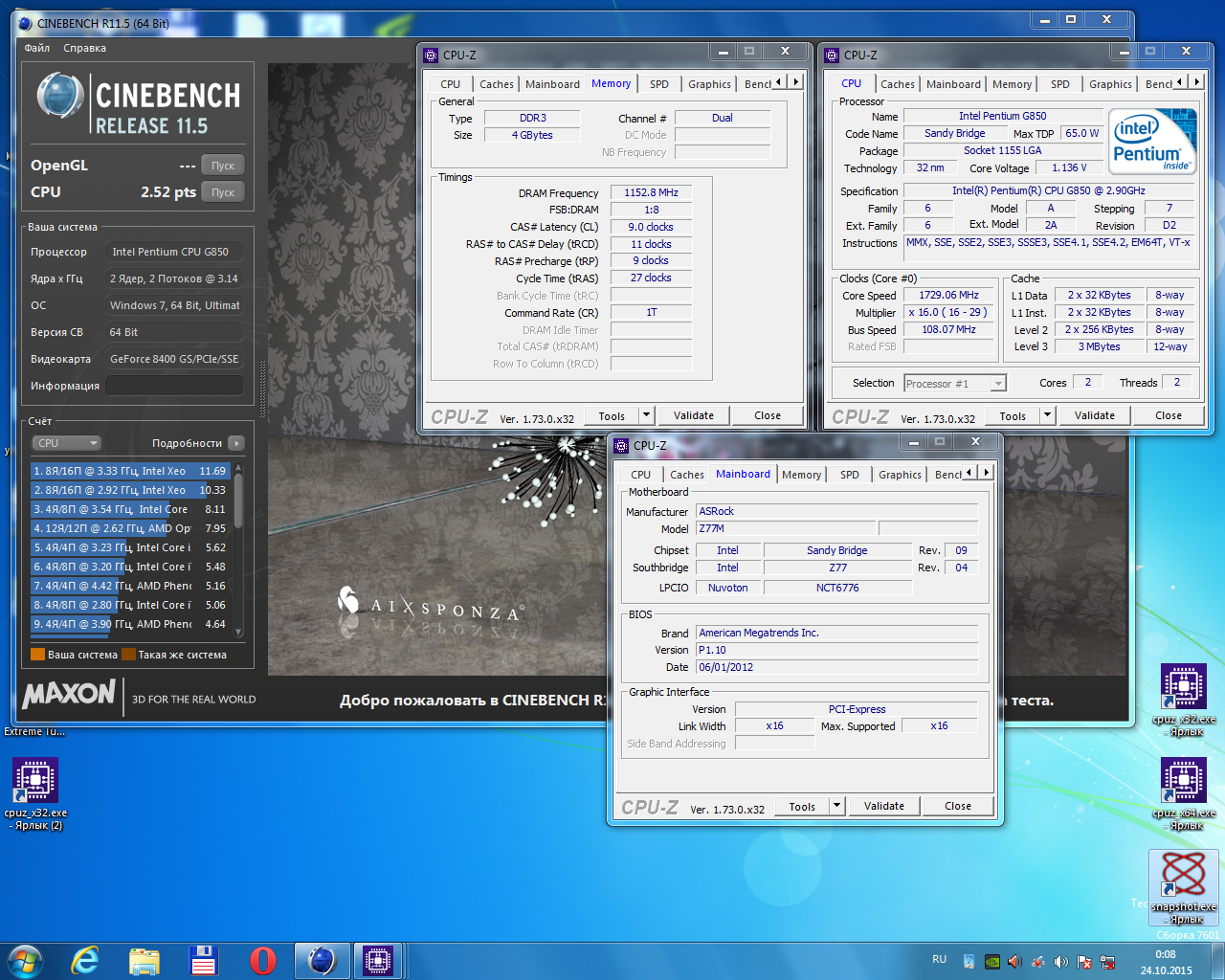This screenshot has width=1225, height=980.
Task: Select cpuz_x64.exe shortcut desktop icon
Action: click(1184, 793)
